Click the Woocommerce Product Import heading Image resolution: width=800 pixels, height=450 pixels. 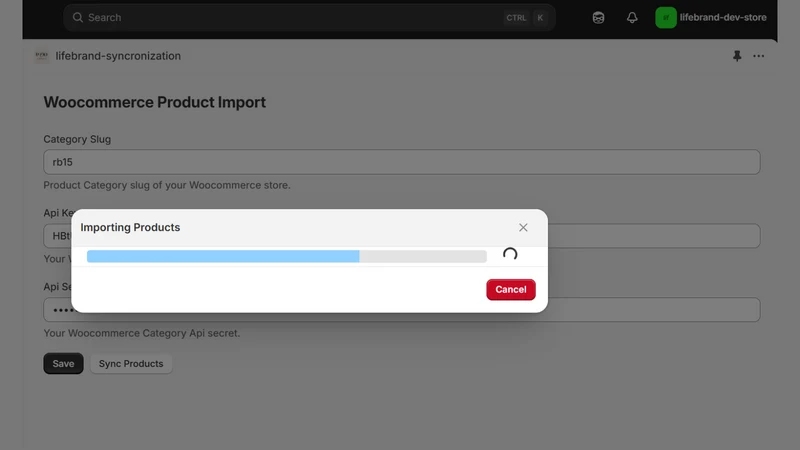pyautogui.click(x=155, y=102)
